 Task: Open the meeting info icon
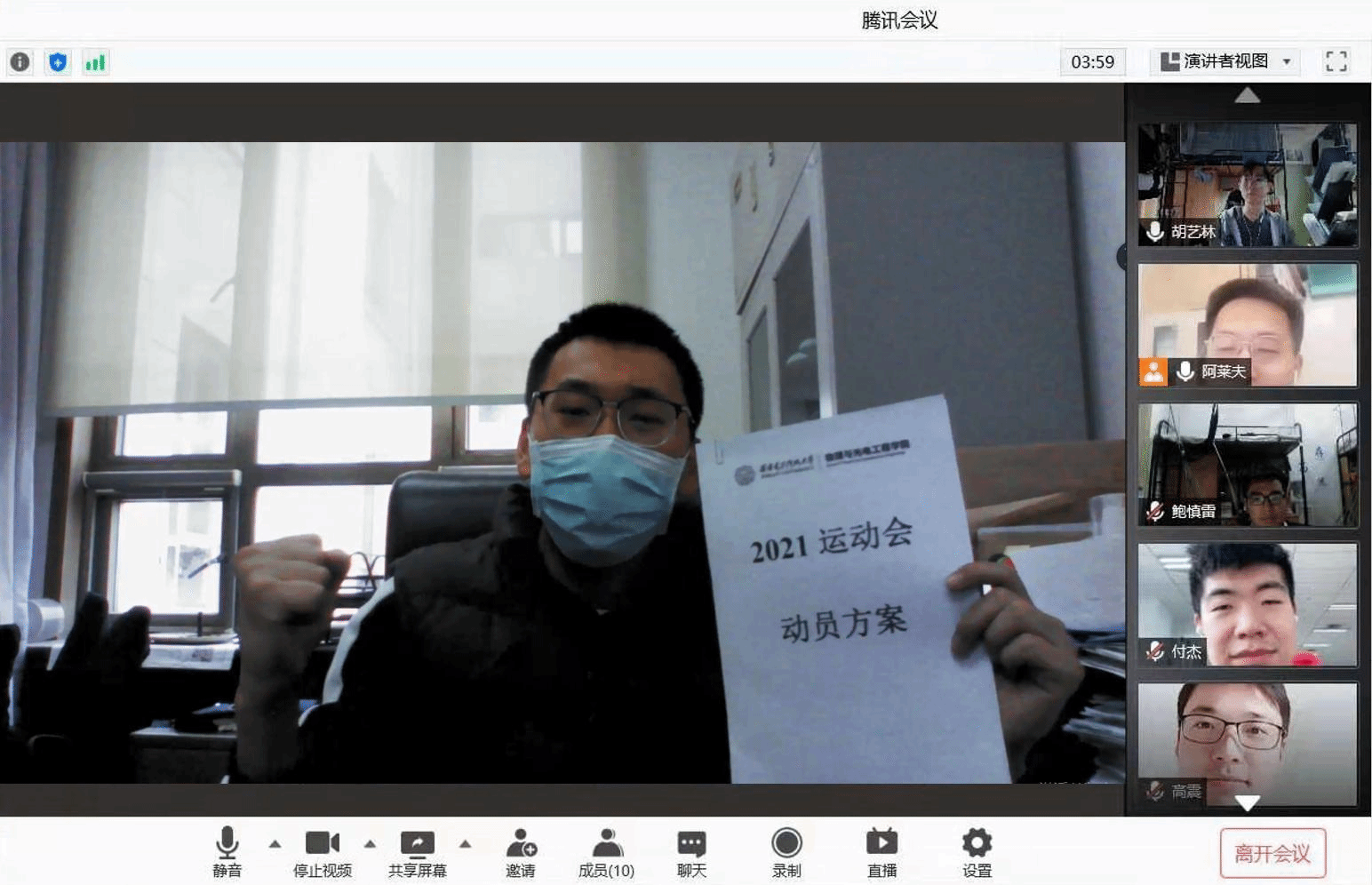coord(20,62)
